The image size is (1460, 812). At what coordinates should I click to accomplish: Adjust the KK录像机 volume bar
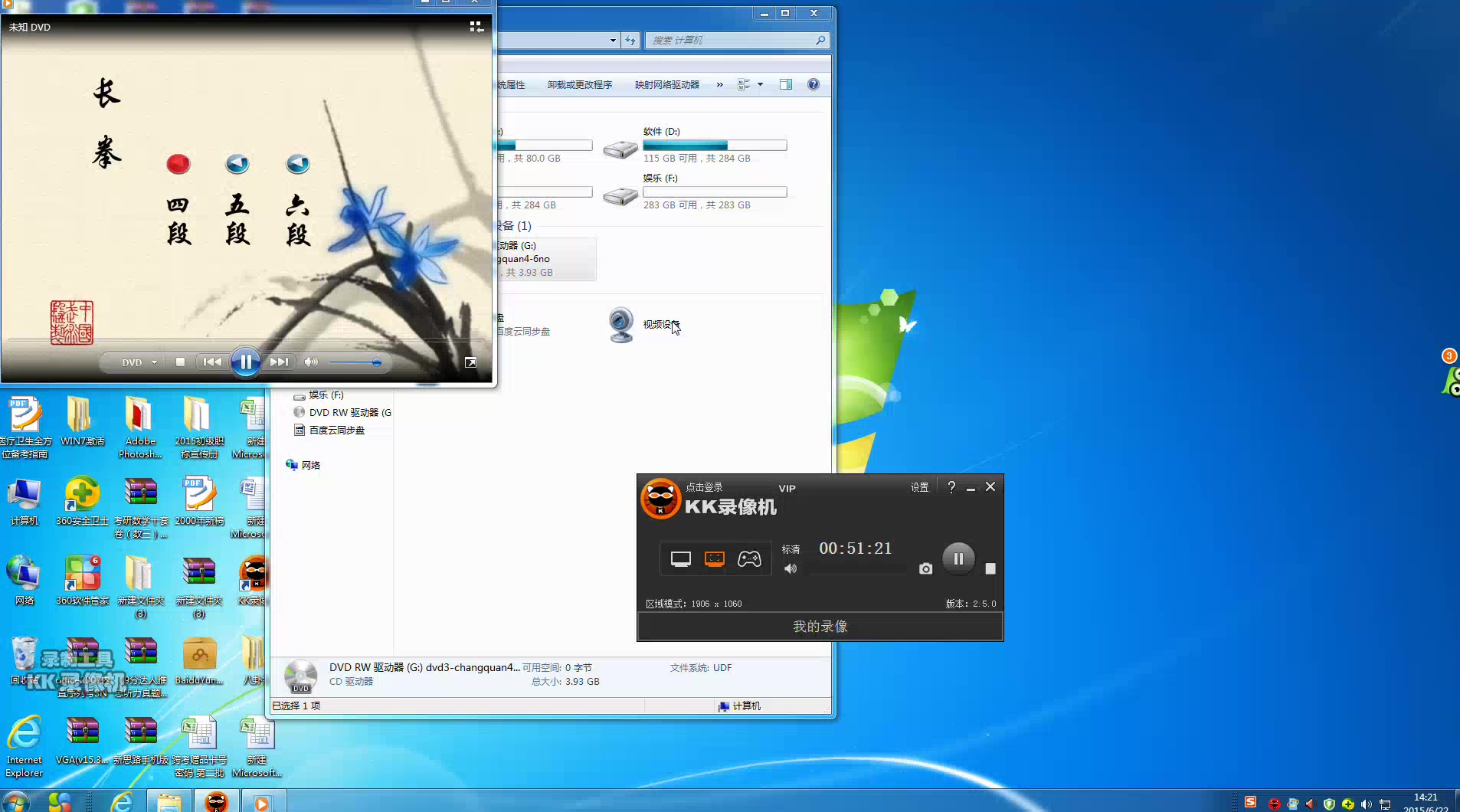pyautogui.click(x=858, y=569)
